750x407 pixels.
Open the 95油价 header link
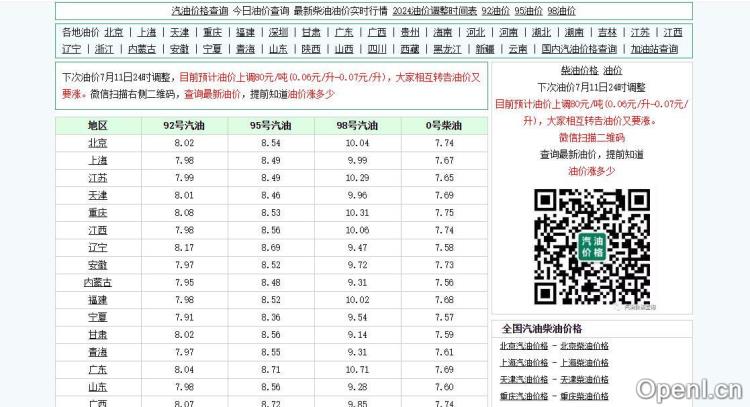(x=529, y=11)
